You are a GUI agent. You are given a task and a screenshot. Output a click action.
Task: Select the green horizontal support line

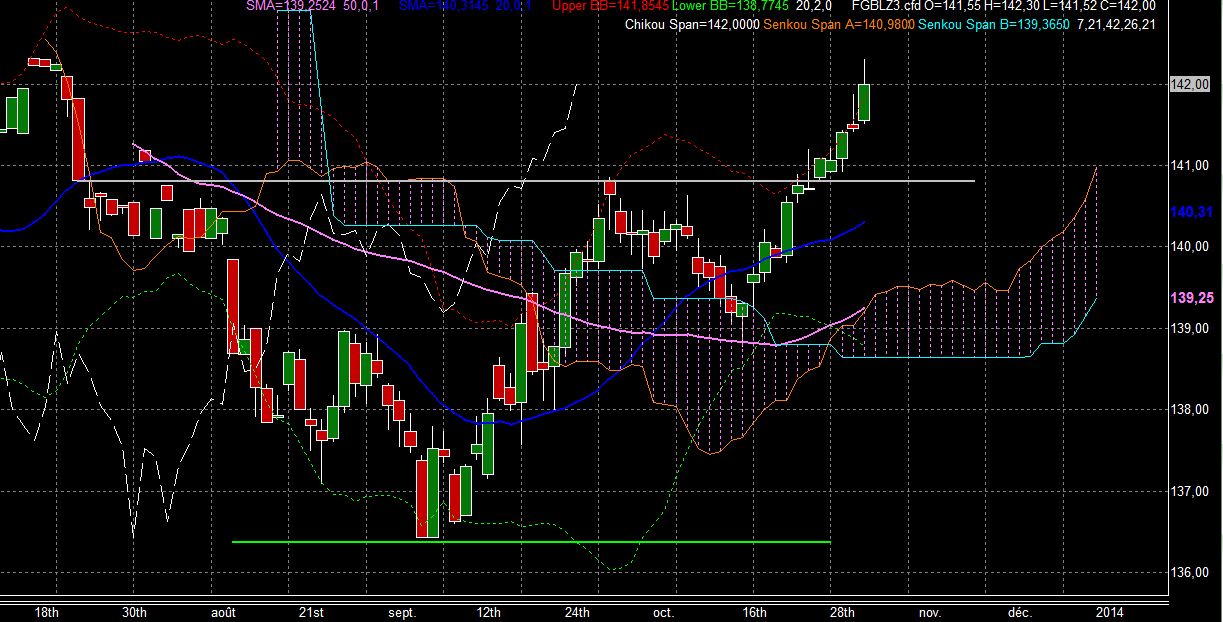(x=531, y=542)
